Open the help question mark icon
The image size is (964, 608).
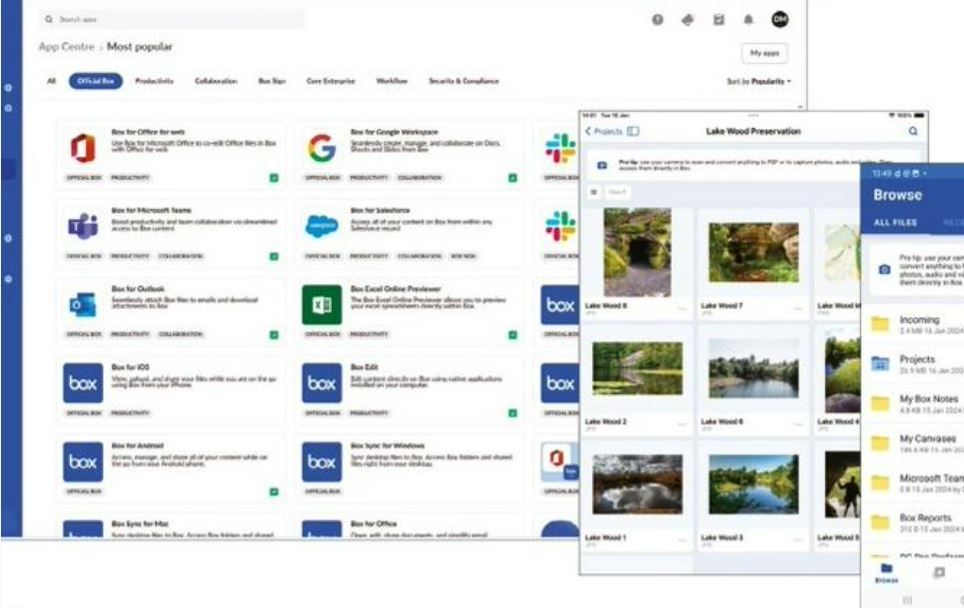(657, 20)
